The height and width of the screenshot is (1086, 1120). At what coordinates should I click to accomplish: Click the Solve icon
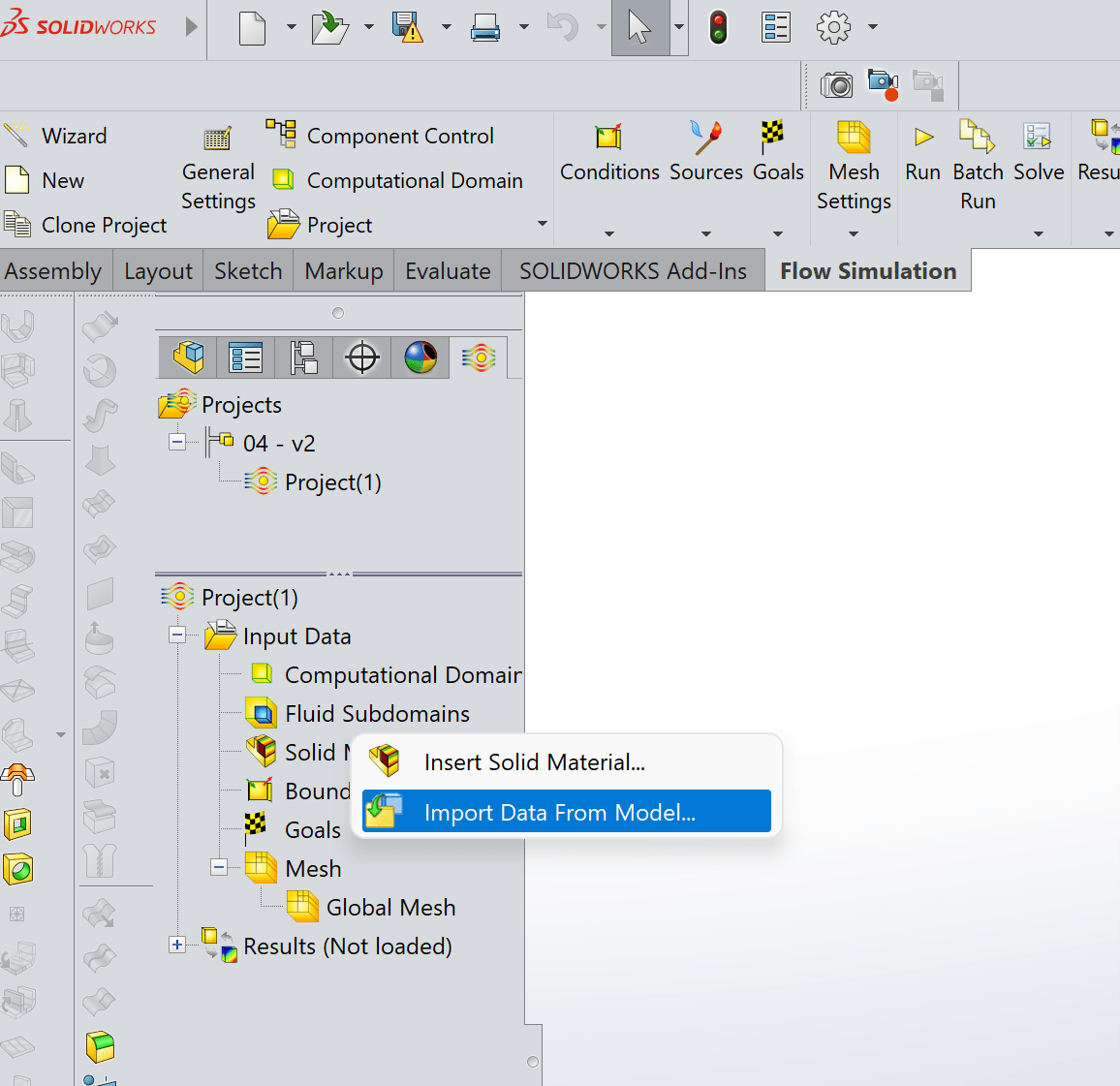(1038, 136)
